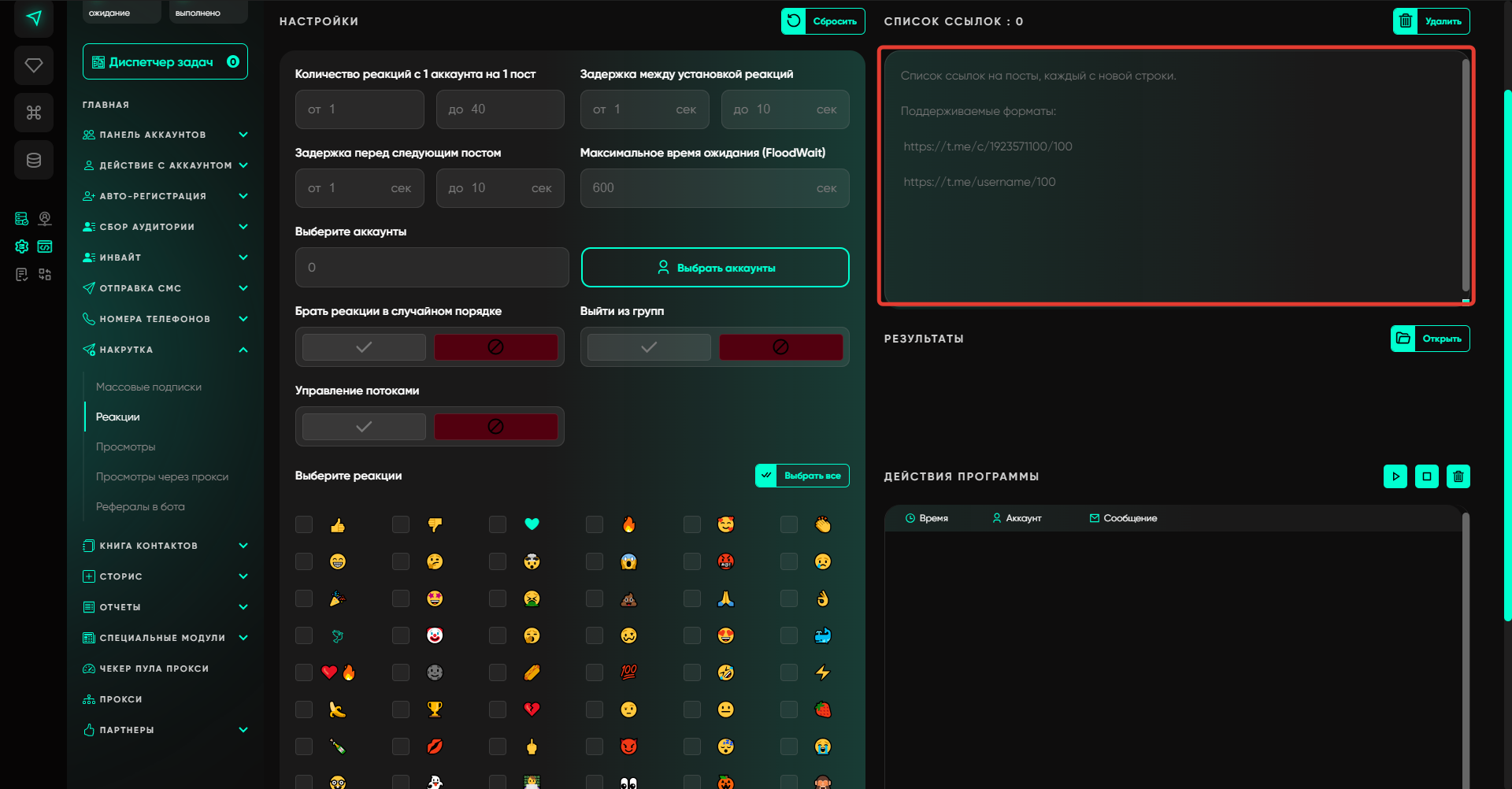The height and width of the screenshot is (789, 1512).
Task: Enable the fire emoji reaction checkbox
Action: tap(595, 524)
